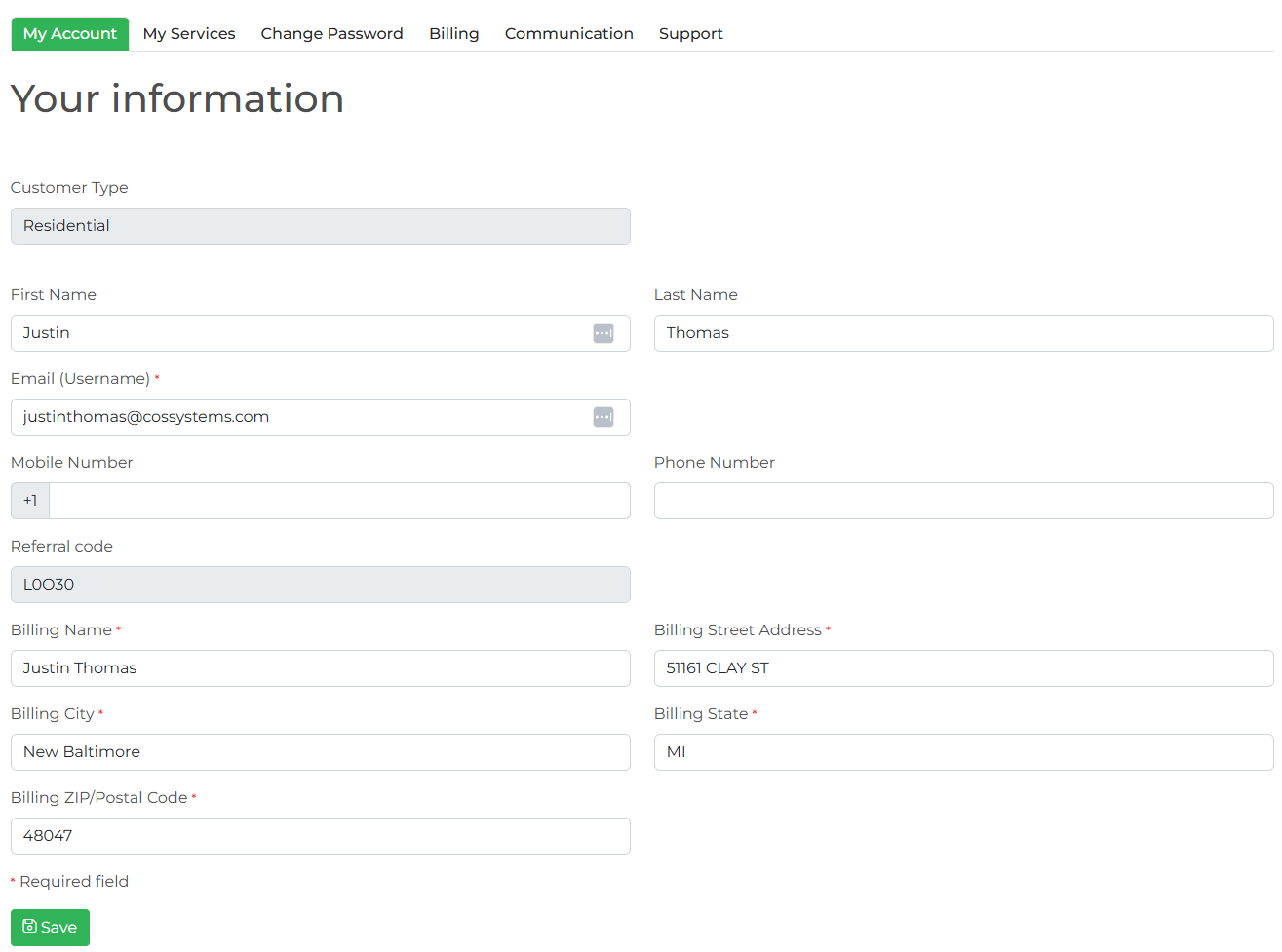Switch to the My Services tab
The image size is (1282, 952).
click(189, 34)
